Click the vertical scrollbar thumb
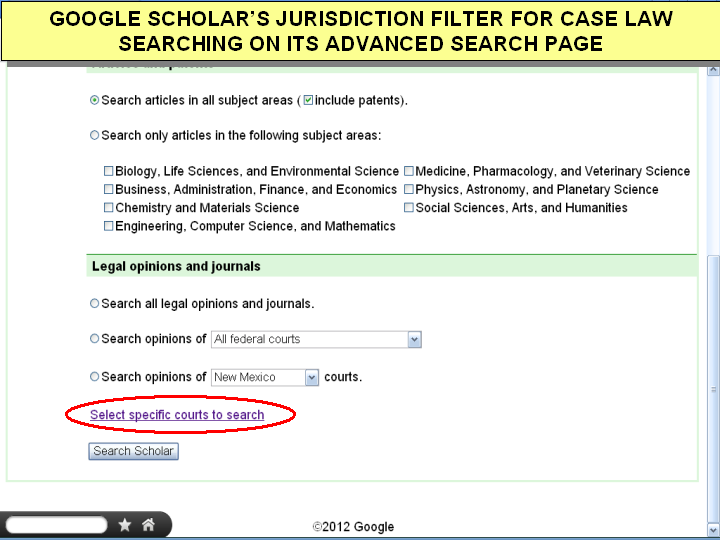The width and height of the screenshot is (720, 540). coord(713,389)
